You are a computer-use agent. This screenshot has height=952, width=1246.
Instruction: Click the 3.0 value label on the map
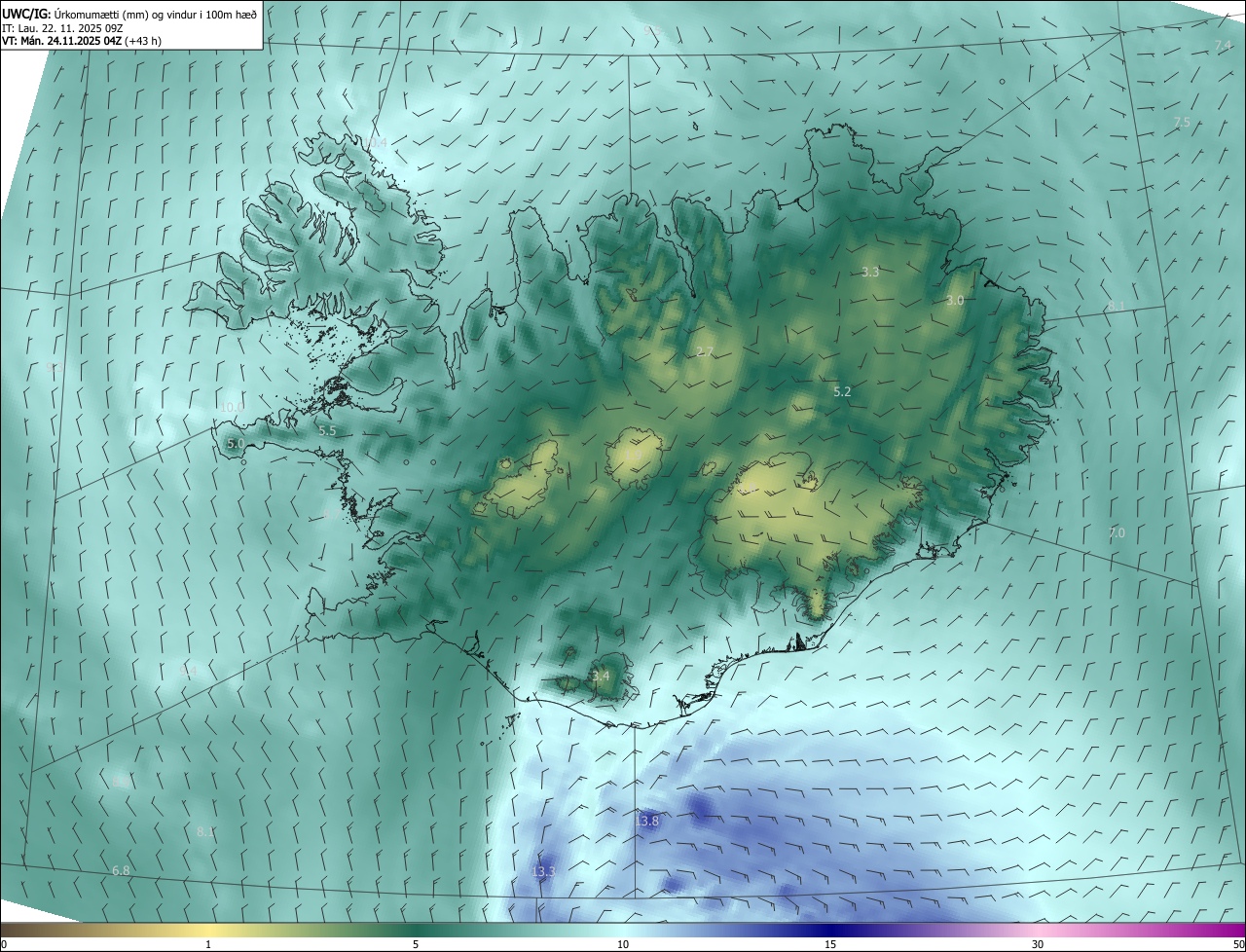(x=955, y=301)
